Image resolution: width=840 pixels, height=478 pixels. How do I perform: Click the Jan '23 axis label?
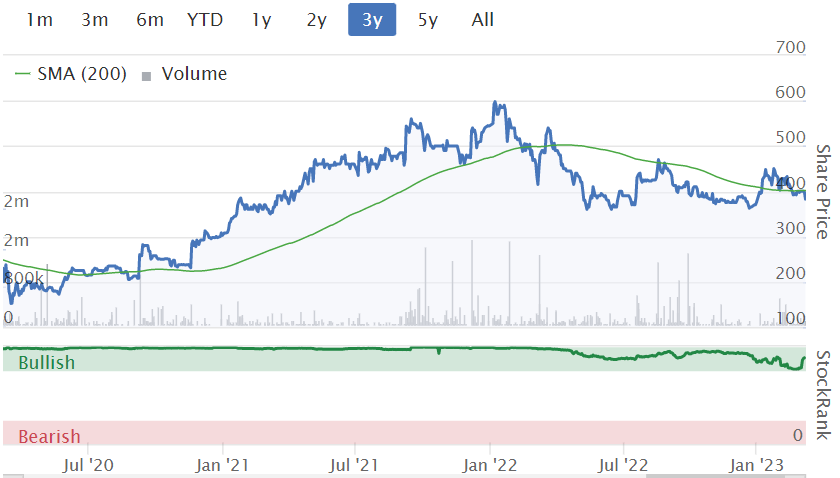(756, 465)
